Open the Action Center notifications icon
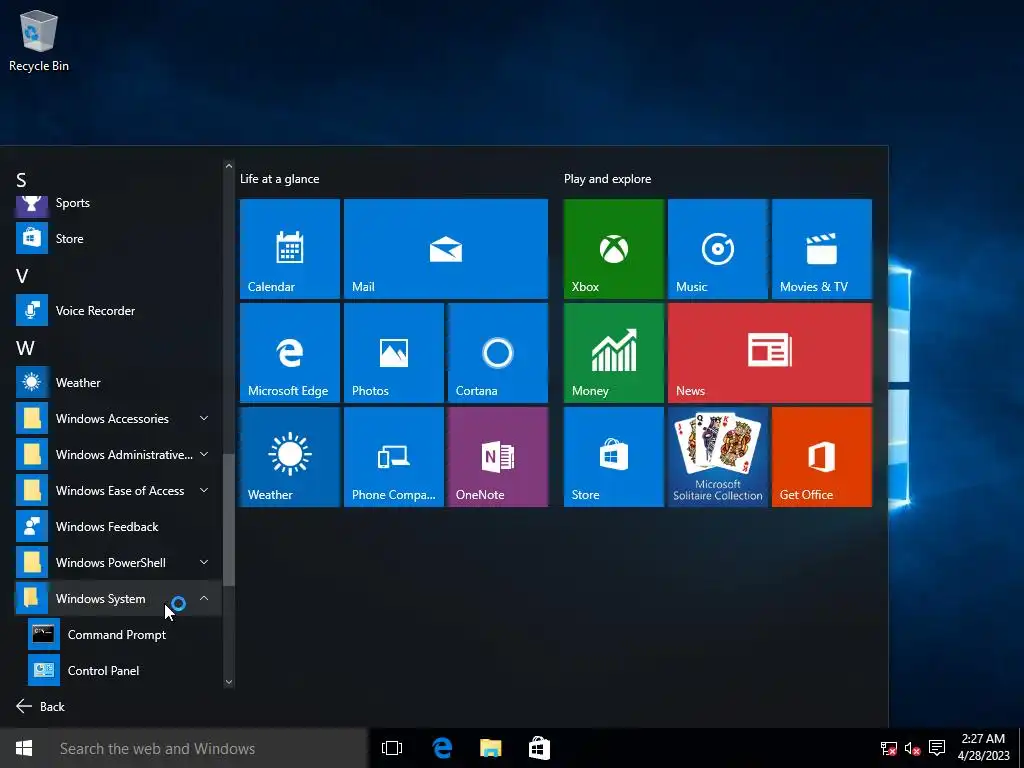Viewport: 1024px width, 768px height. 937,748
